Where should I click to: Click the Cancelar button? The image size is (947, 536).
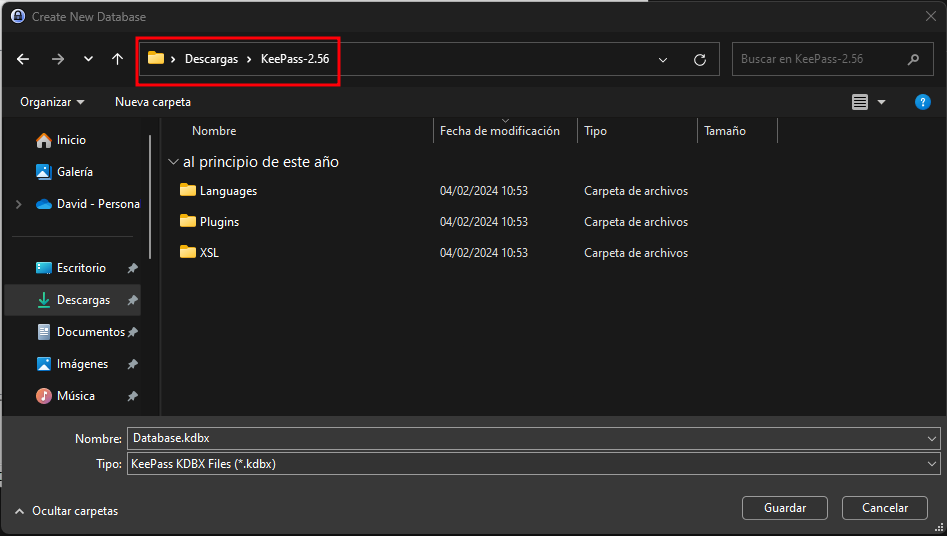pos(885,508)
